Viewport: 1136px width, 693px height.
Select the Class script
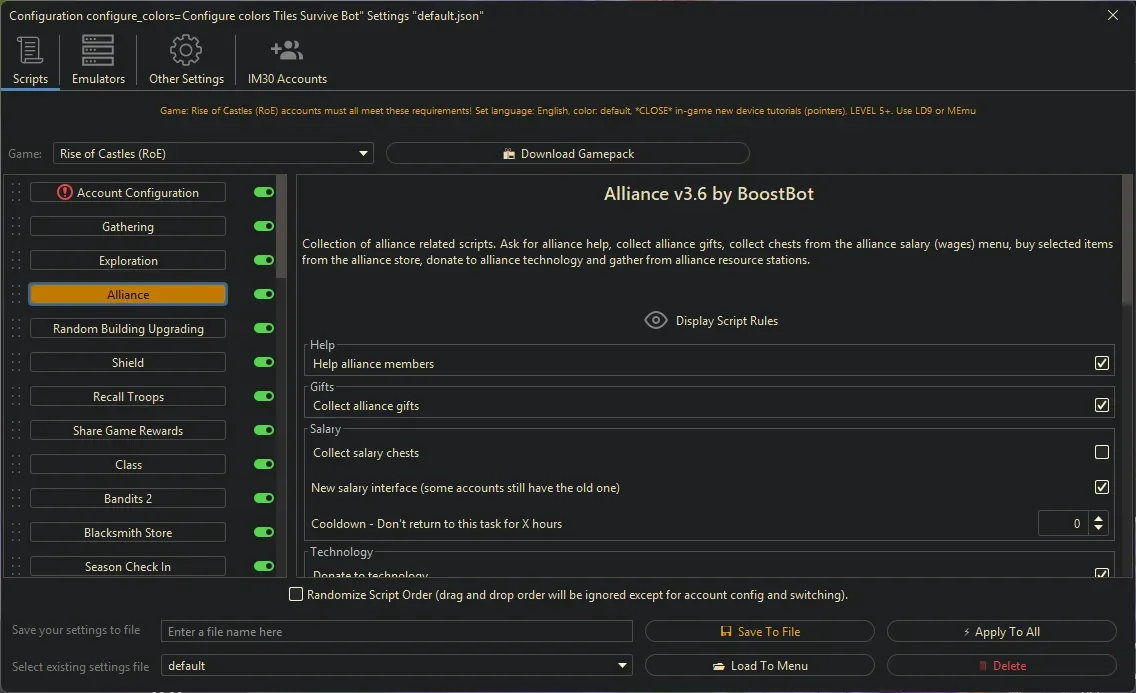[128, 465]
